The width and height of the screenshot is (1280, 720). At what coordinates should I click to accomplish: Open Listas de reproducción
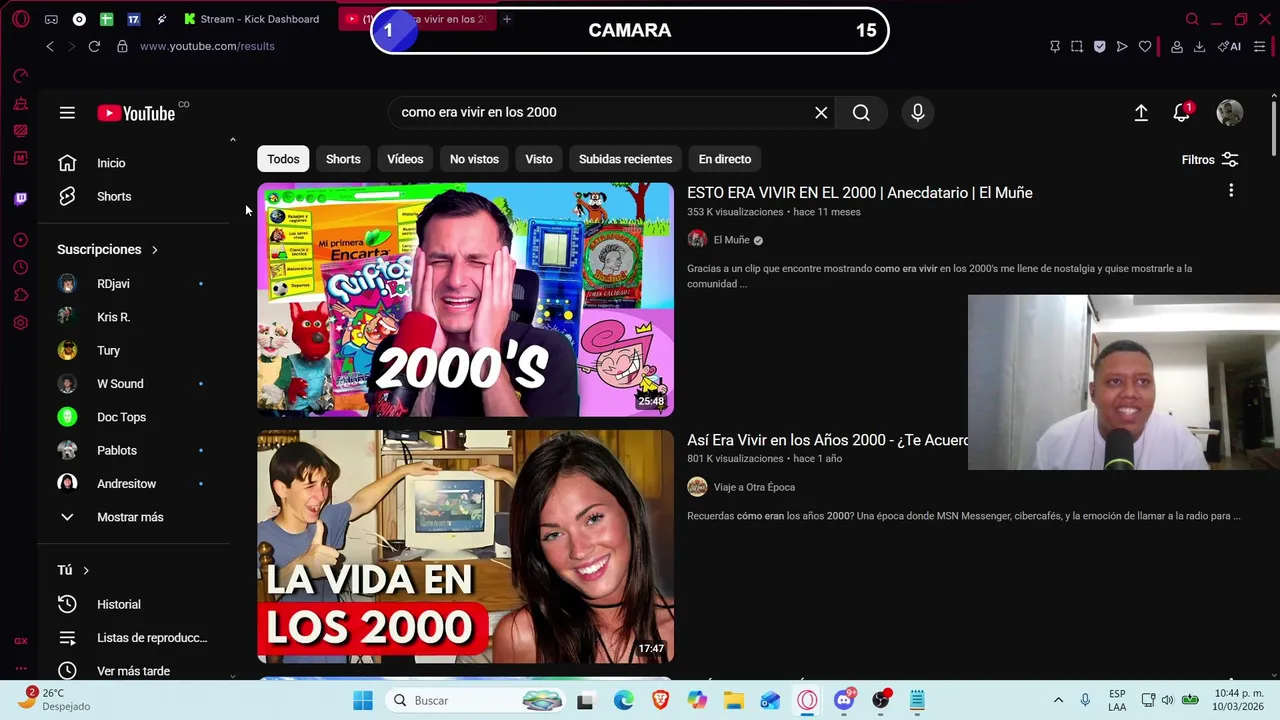tap(135, 638)
